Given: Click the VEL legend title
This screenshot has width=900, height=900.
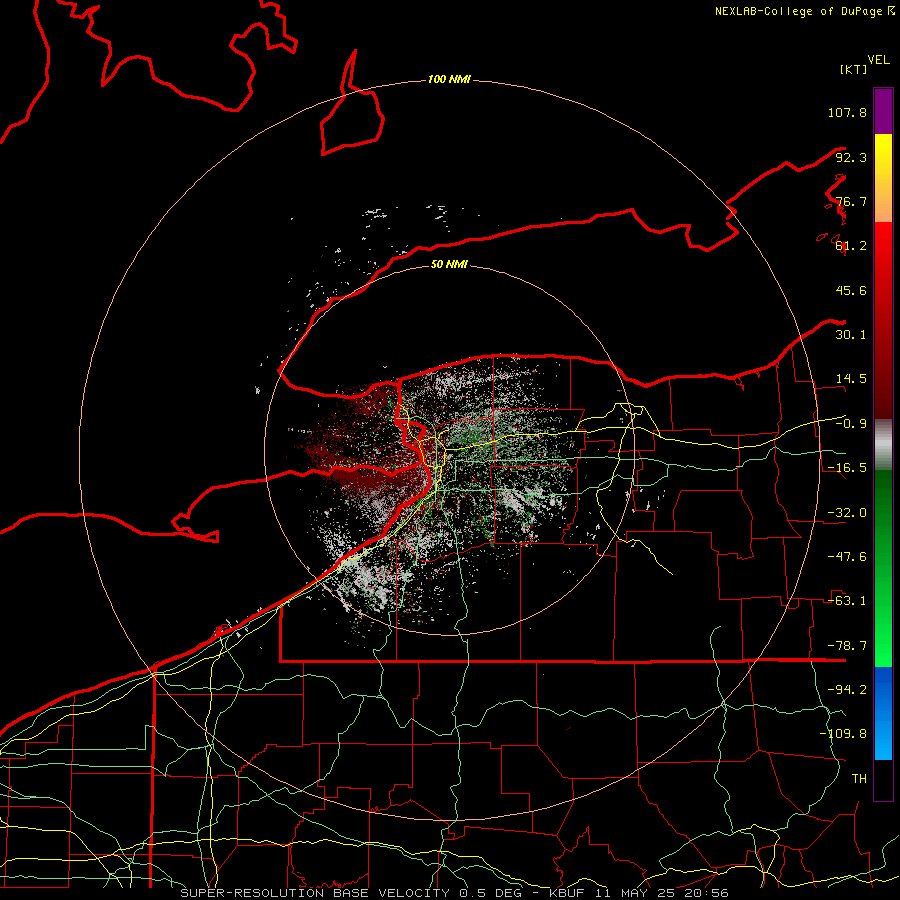Looking at the screenshot, I should point(878,60).
